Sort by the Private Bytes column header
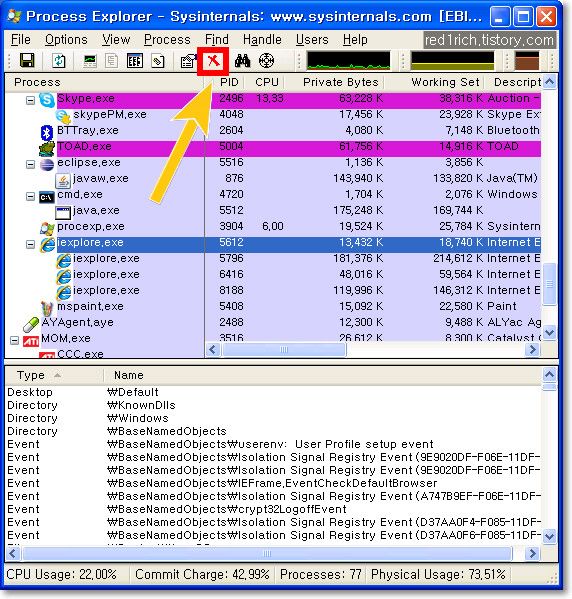Image resolution: width=572 pixels, height=599 pixels. pyautogui.click(x=335, y=82)
